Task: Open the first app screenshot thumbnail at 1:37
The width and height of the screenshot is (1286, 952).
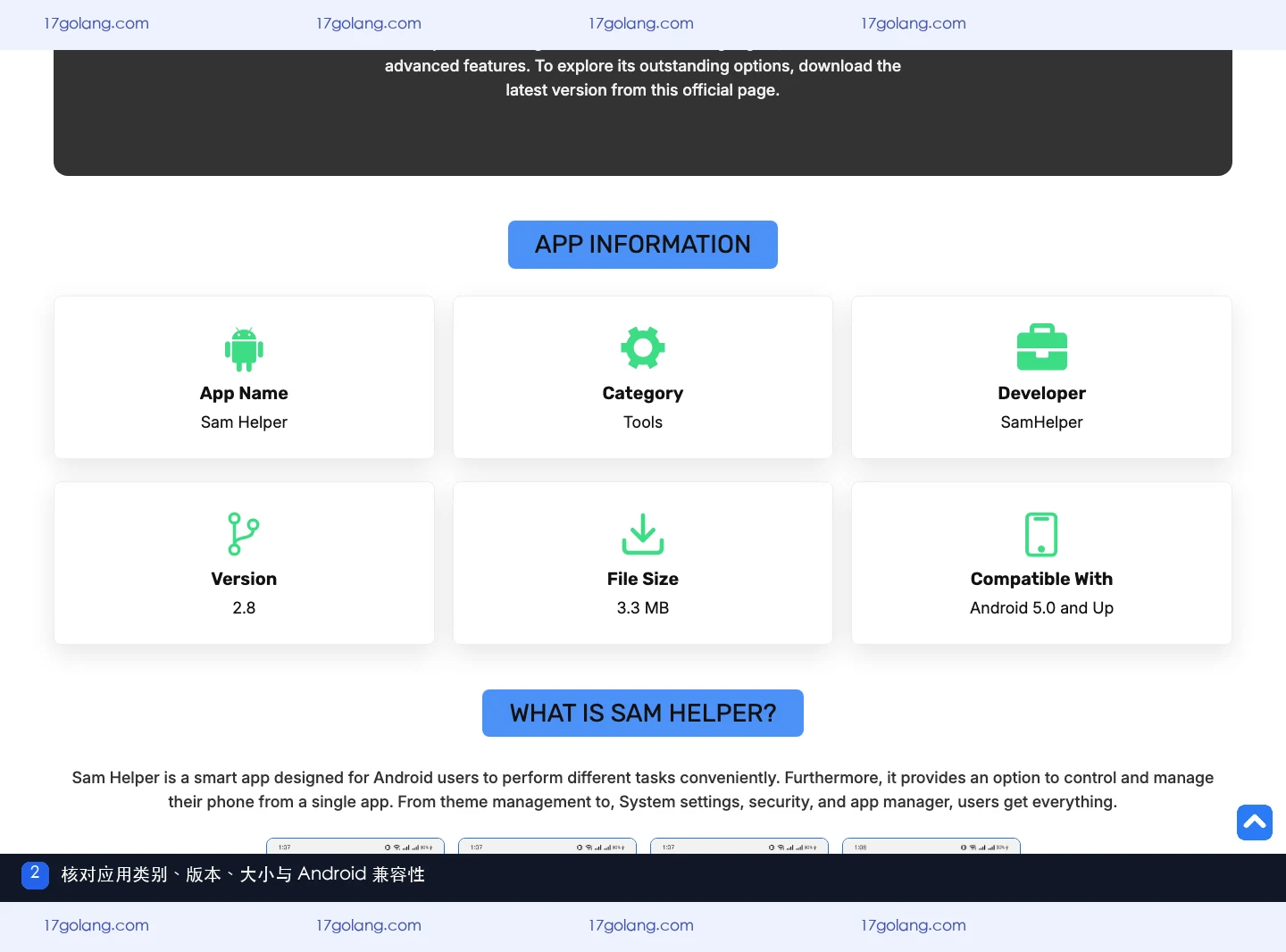Action: tap(355, 846)
